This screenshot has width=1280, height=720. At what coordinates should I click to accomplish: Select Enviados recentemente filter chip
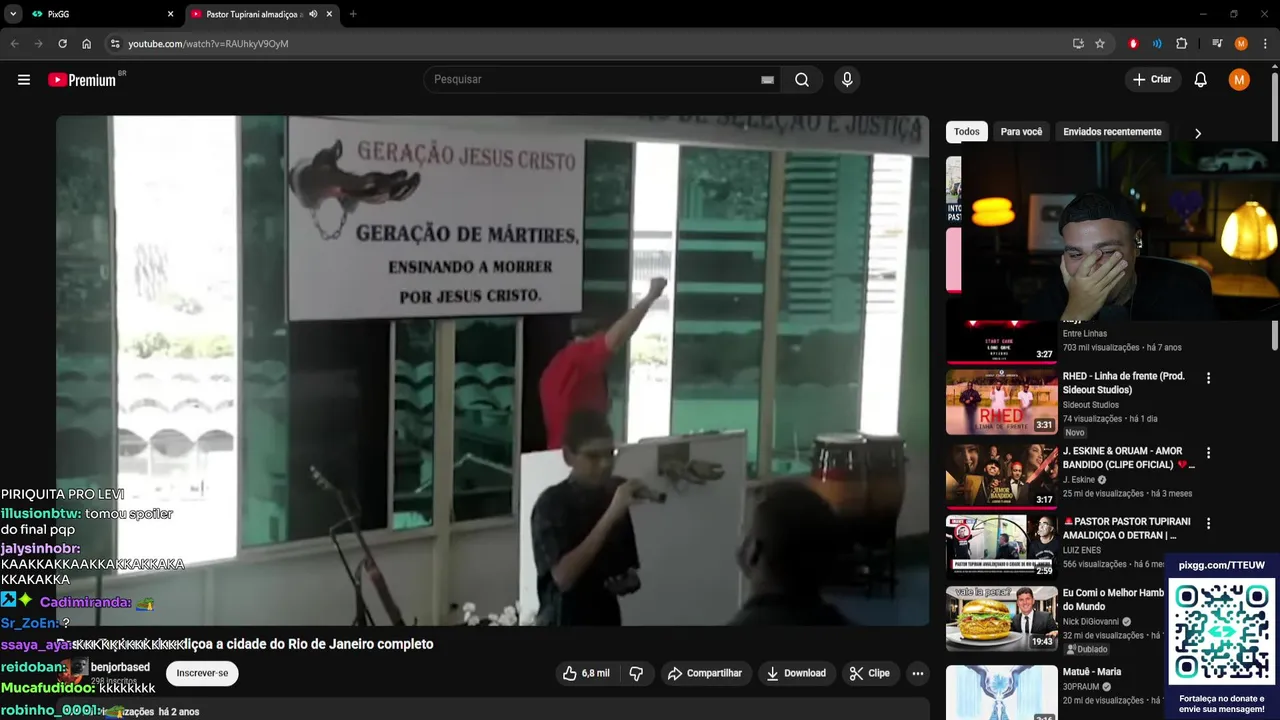click(x=1112, y=132)
